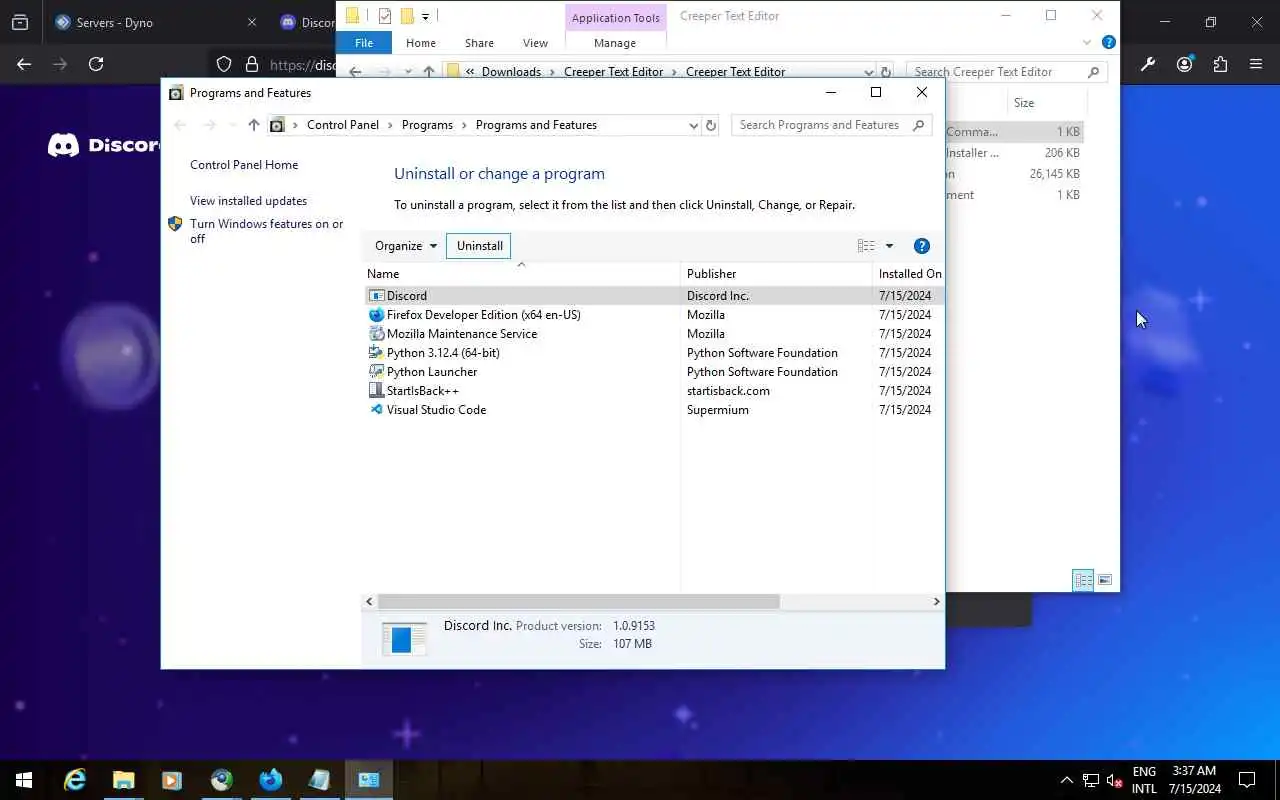Image resolution: width=1280 pixels, height=800 pixels.
Task: Open the Share ribbon tab in Explorer
Action: coord(479,43)
